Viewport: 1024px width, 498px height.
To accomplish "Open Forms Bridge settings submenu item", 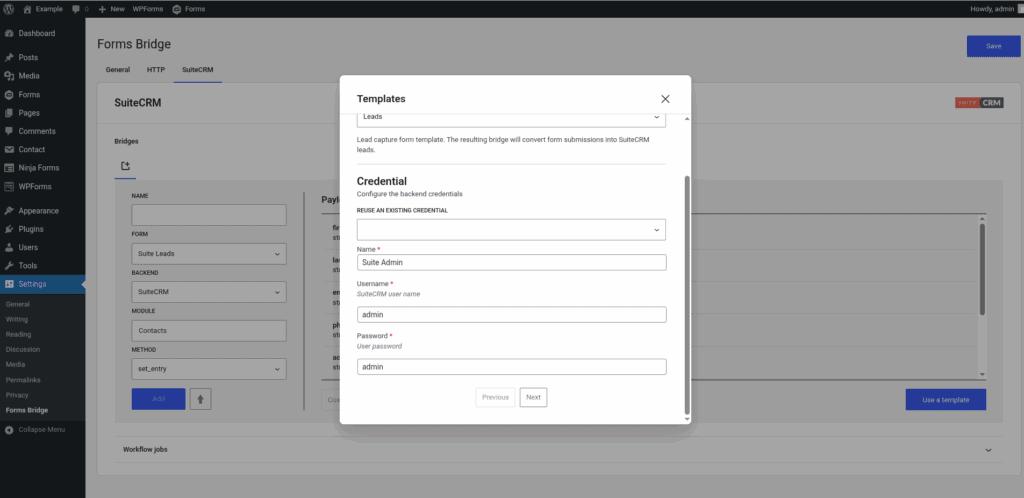I will (26, 411).
